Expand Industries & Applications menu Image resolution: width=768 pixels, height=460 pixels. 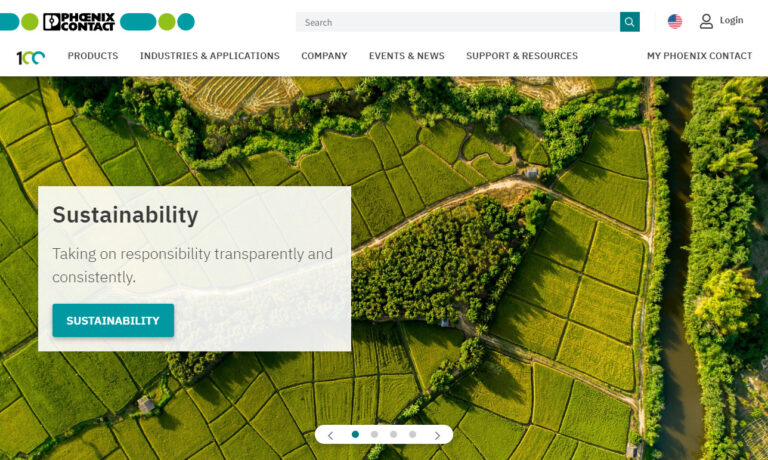click(210, 56)
